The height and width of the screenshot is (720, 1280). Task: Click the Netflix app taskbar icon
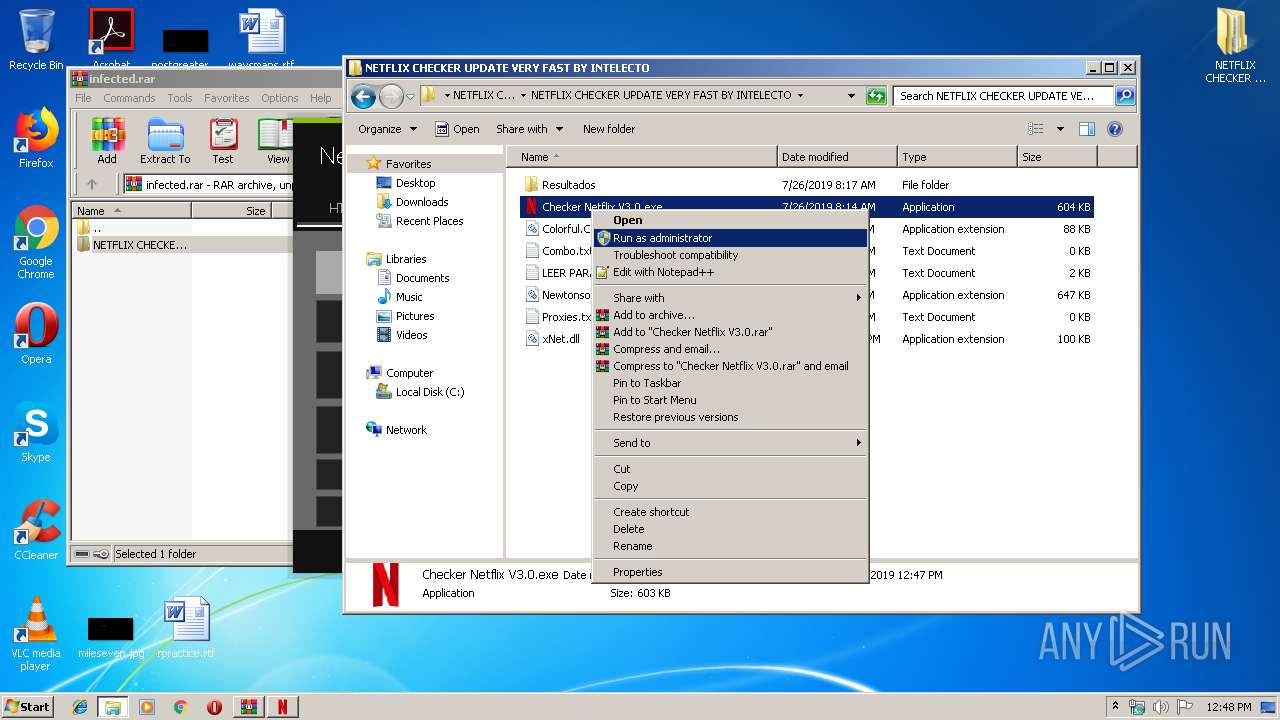282,707
